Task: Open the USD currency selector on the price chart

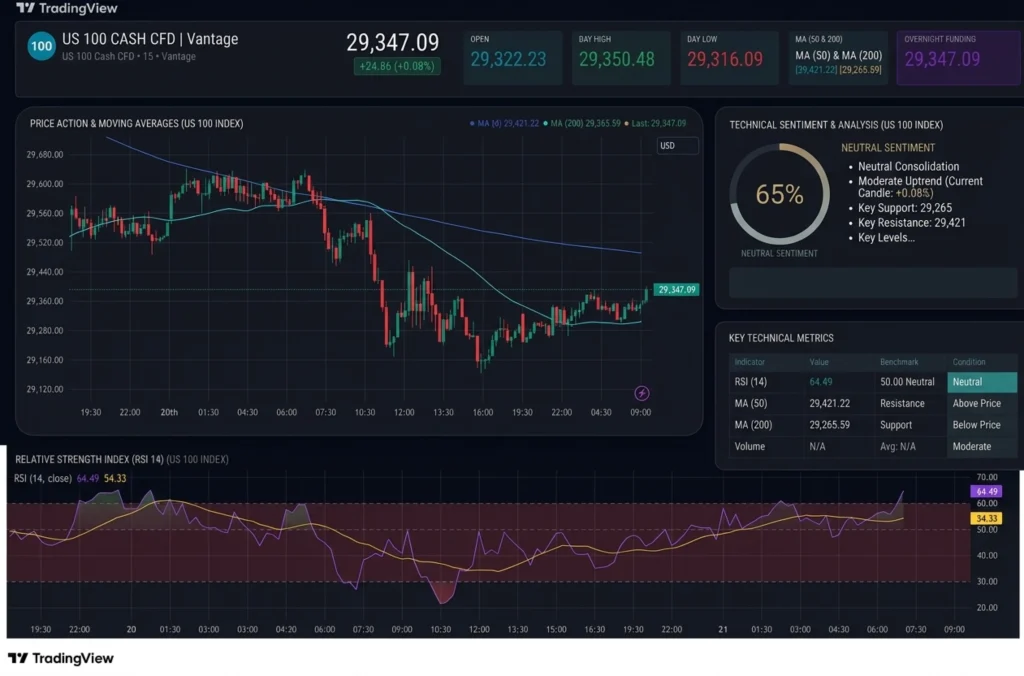Action: coord(677,146)
